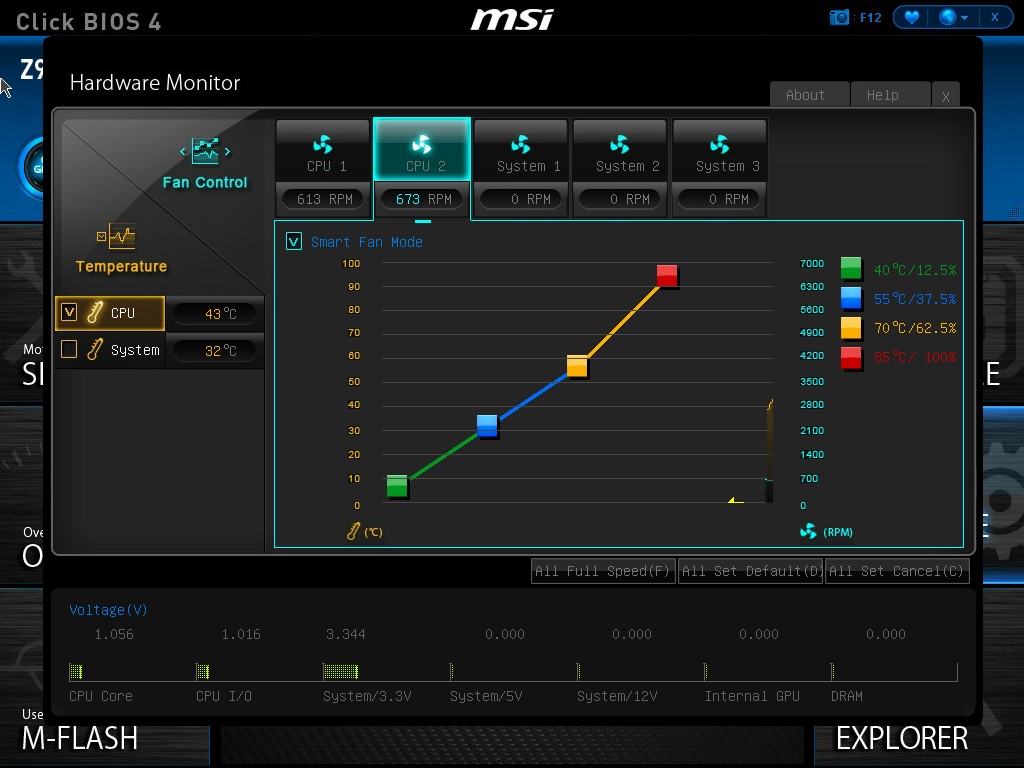
Task: Enable the System temperature checkbox
Action: [x=69, y=350]
